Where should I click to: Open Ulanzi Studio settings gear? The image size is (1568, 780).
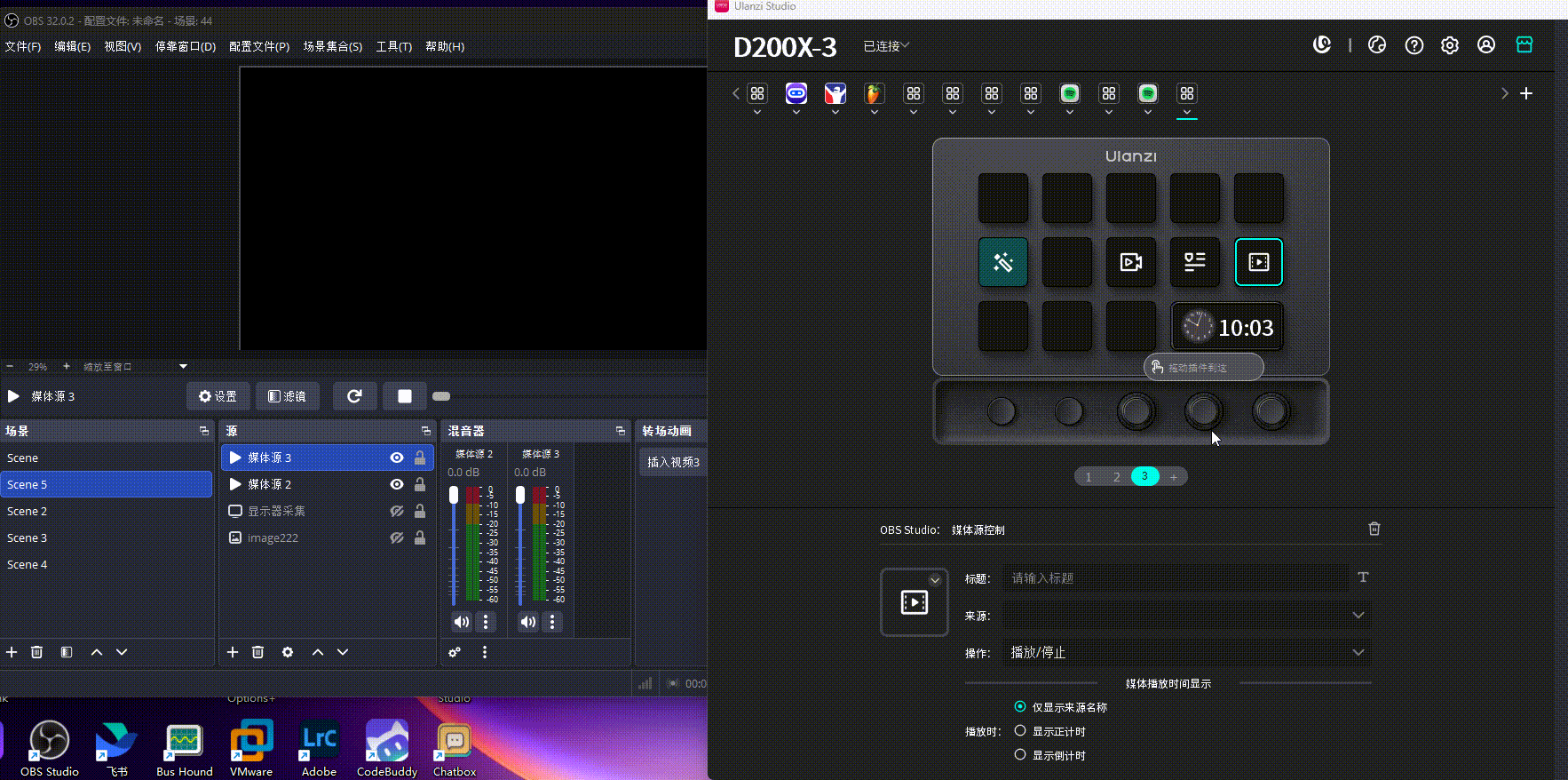coord(1450,45)
